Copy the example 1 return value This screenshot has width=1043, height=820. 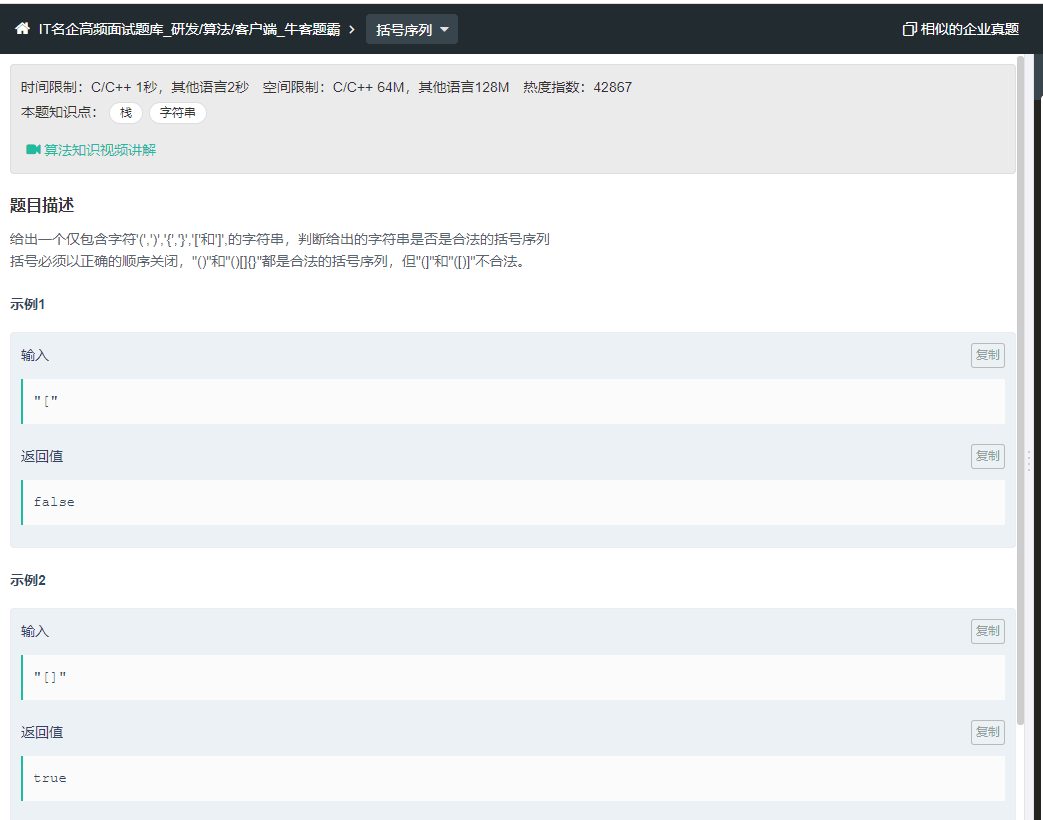(987, 456)
